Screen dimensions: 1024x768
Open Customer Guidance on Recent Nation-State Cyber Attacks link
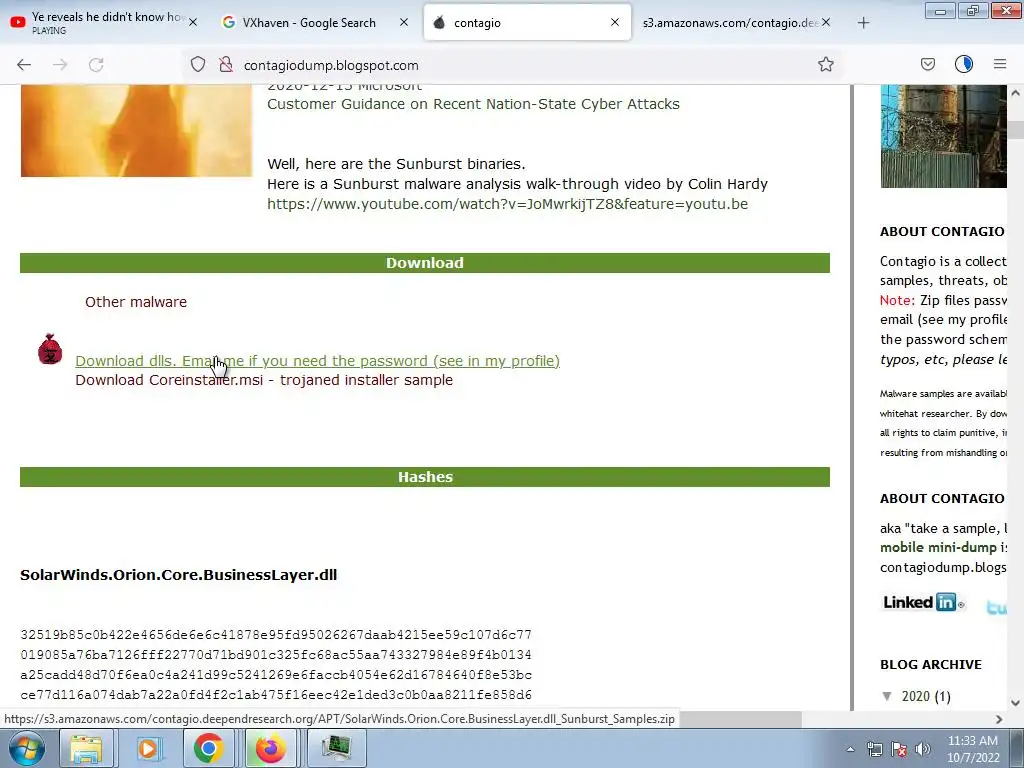click(473, 104)
